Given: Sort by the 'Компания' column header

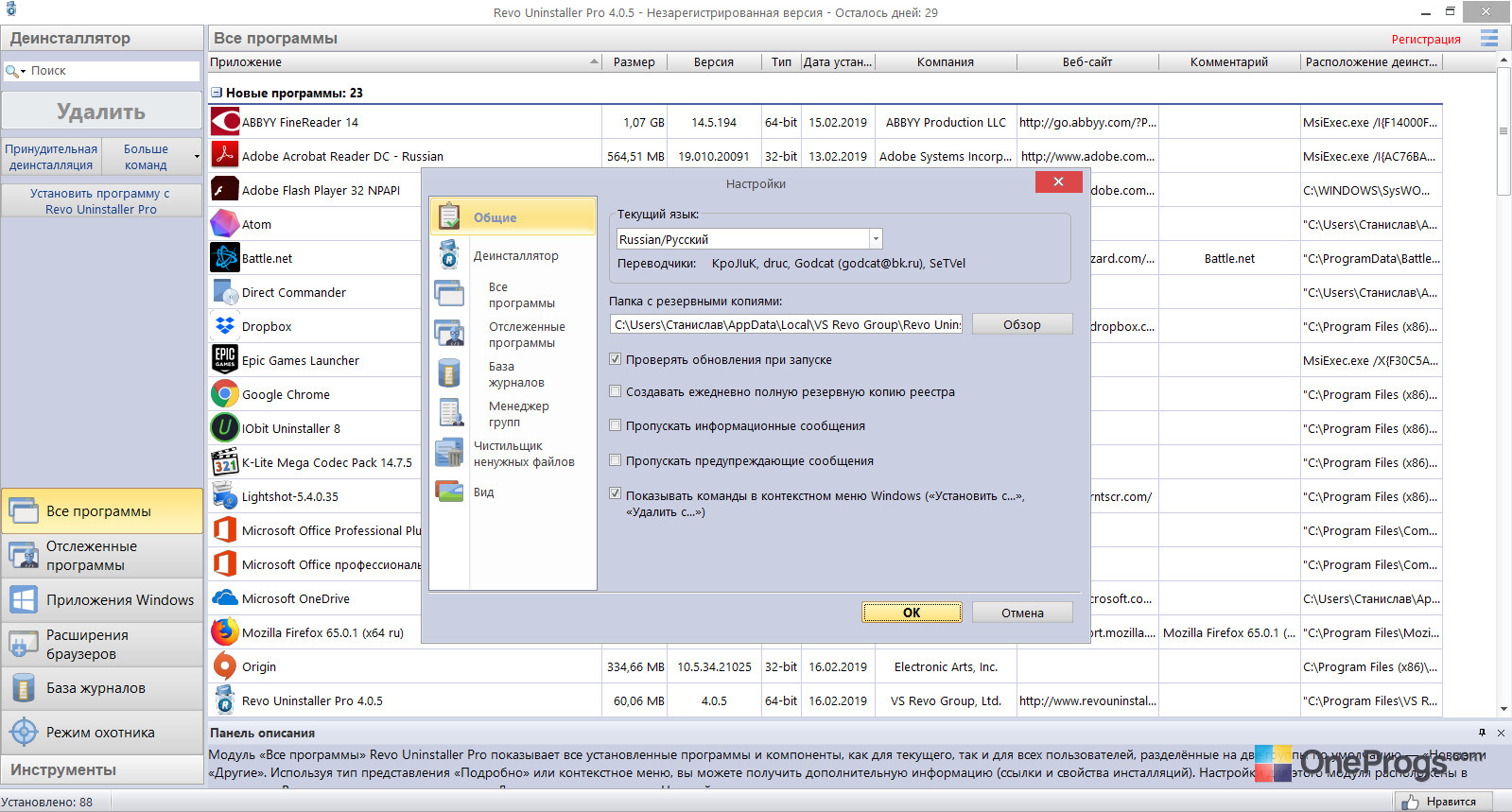Looking at the screenshot, I should 946,62.
